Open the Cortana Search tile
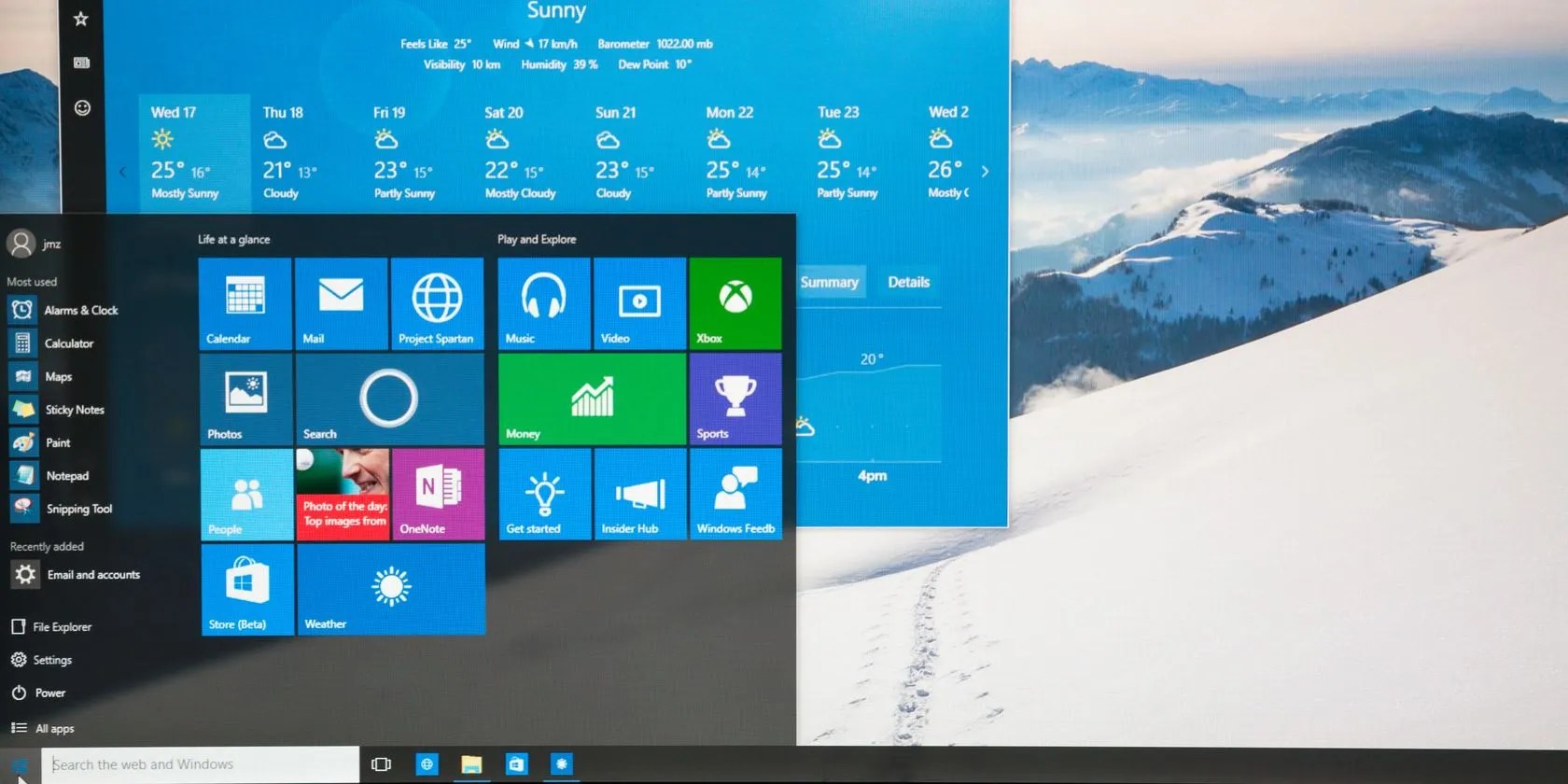The width and height of the screenshot is (1568, 784). pos(390,399)
